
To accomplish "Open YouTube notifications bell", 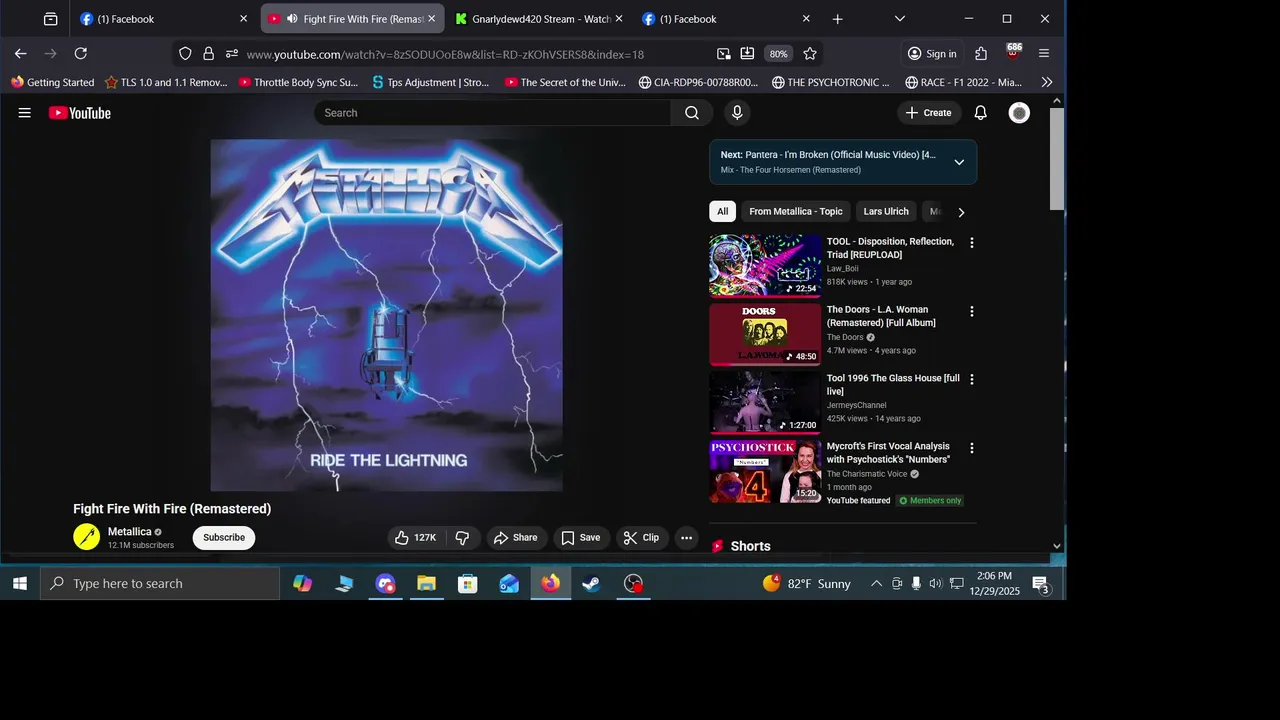I will (981, 113).
